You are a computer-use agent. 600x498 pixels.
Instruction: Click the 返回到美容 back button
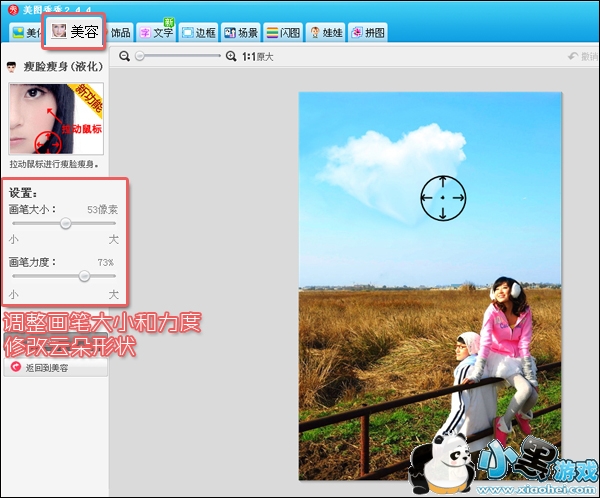click(56, 368)
